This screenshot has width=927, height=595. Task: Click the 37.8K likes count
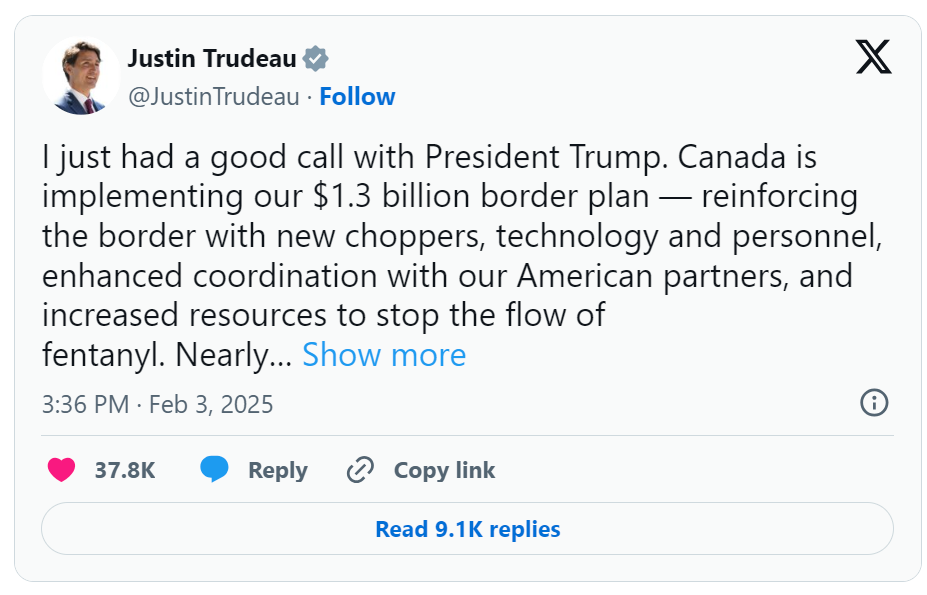point(125,470)
